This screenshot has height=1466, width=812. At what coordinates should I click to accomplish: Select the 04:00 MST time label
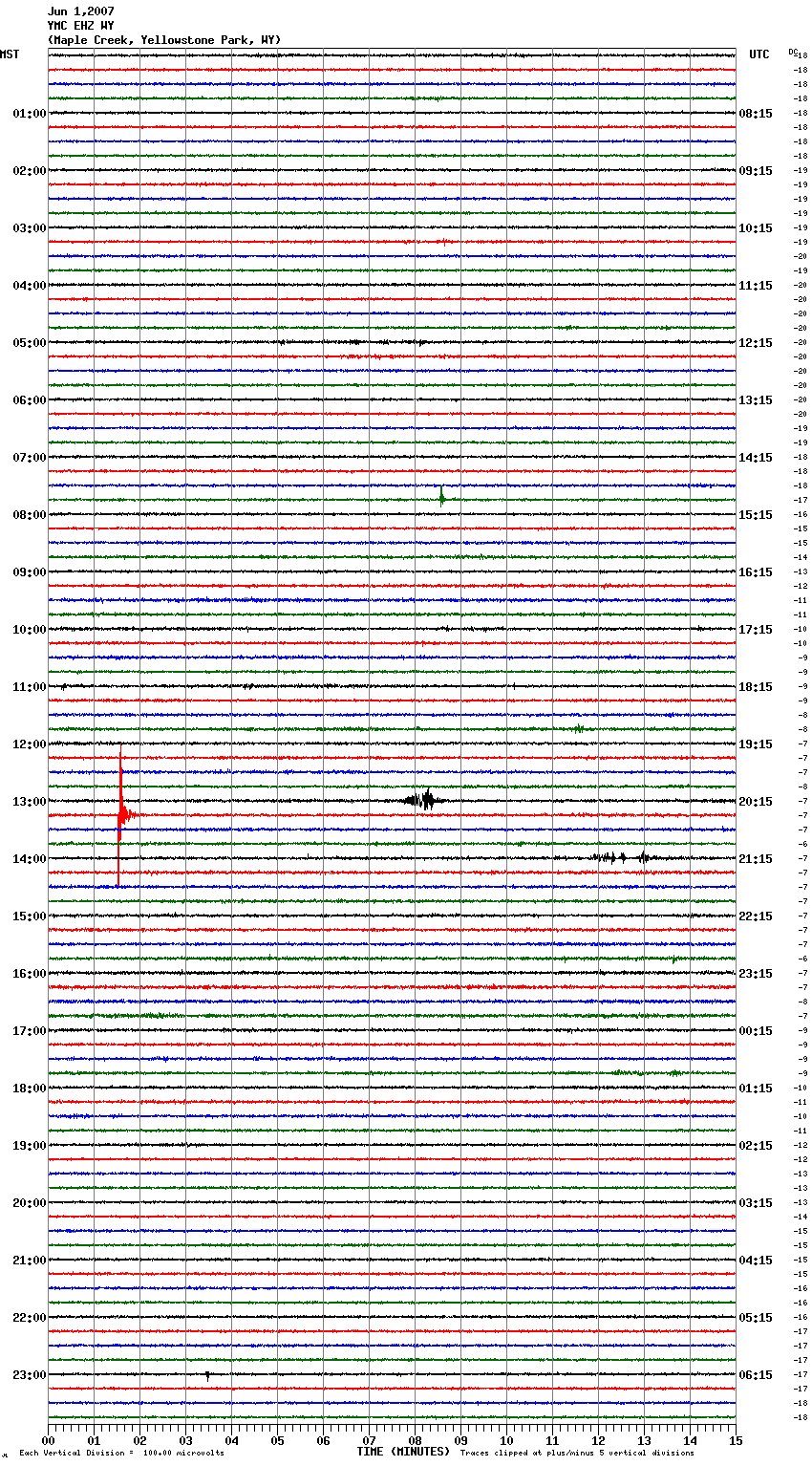click(29, 286)
